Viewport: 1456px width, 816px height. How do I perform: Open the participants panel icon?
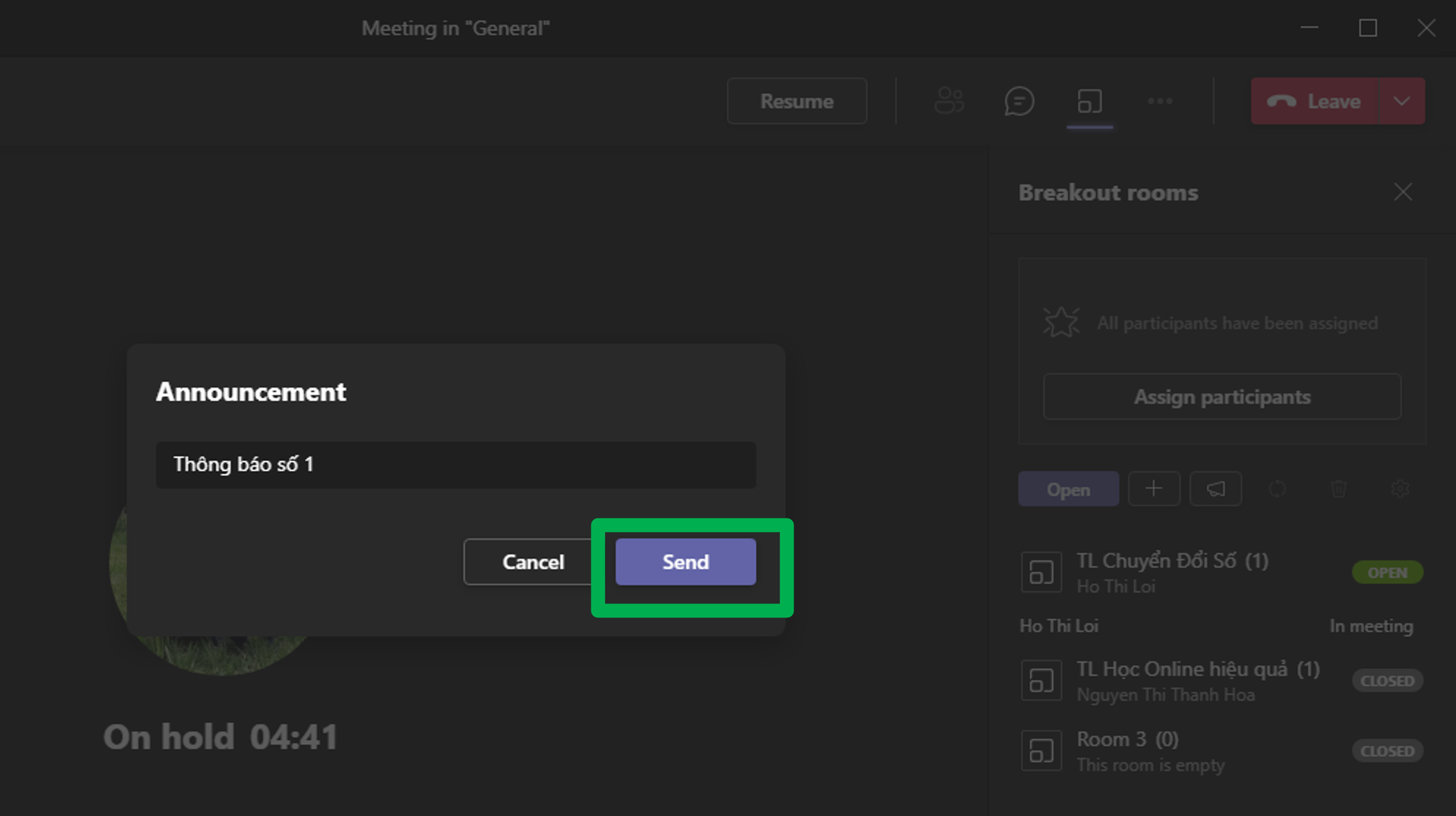pyautogui.click(x=949, y=101)
